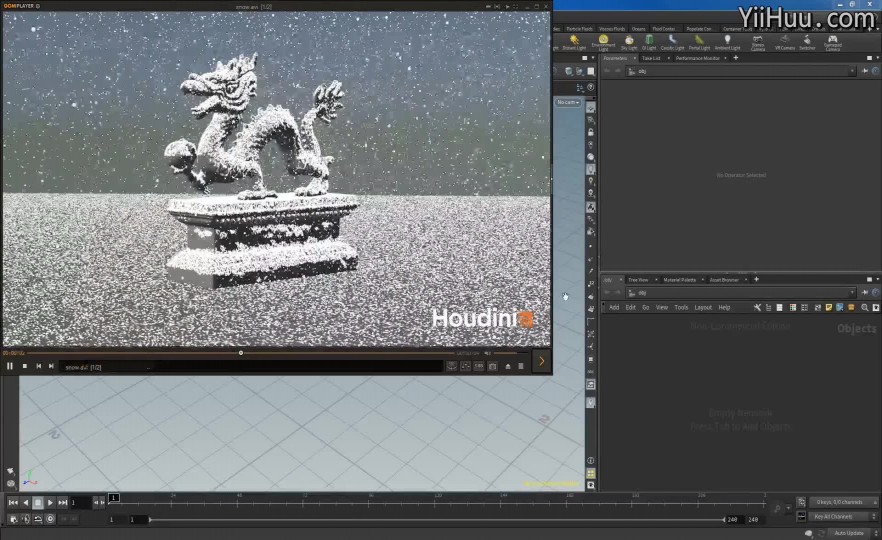The height and width of the screenshot is (540, 882).
Task: Select the Stereo Camera shelf tool
Action: click(x=758, y=43)
